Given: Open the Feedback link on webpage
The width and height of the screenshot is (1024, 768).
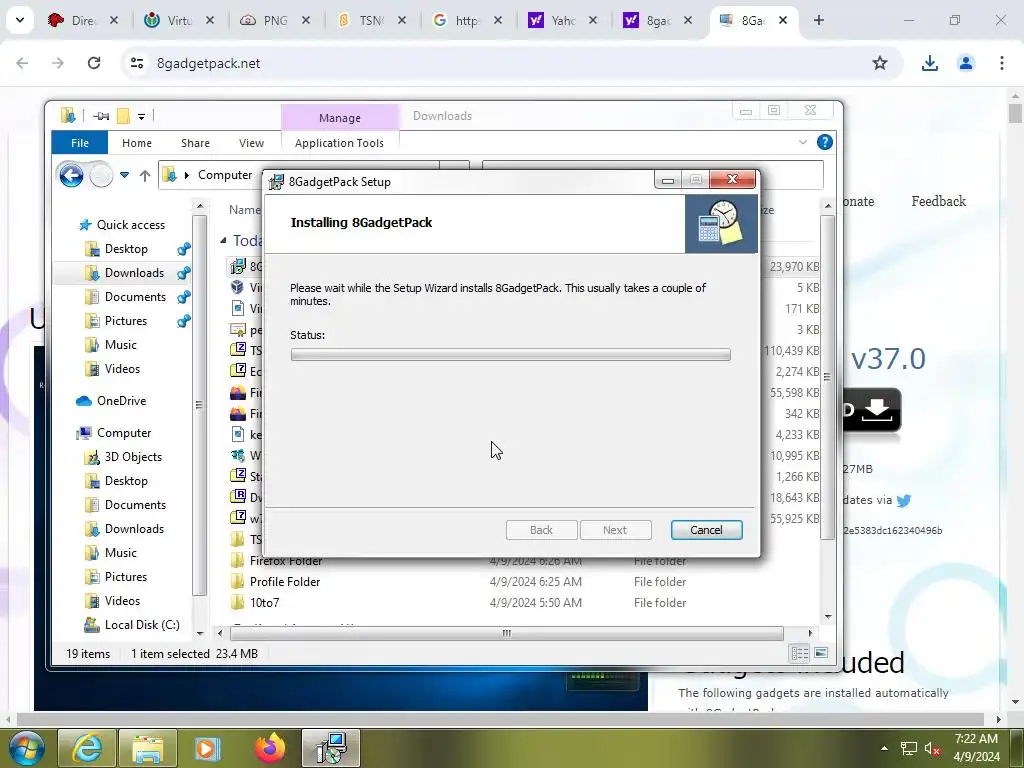Looking at the screenshot, I should tap(938, 201).
